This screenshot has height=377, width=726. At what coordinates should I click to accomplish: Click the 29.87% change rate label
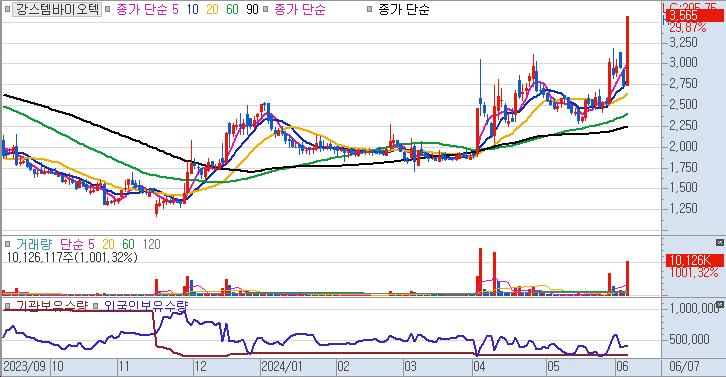point(688,27)
